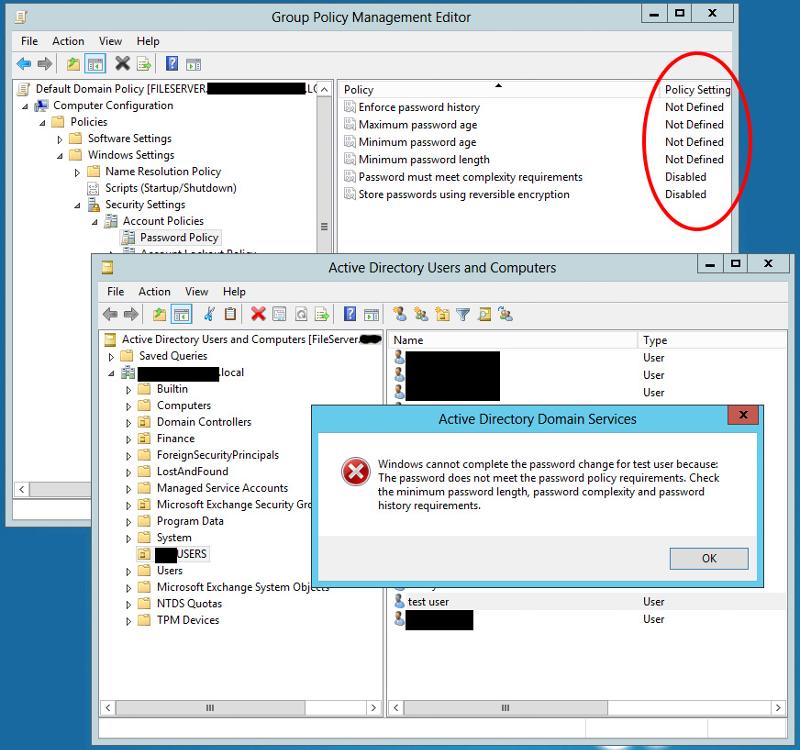Expand the Saved Queries folder
The height and width of the screenshot is (750, 800).
click(x=111, y=357)
